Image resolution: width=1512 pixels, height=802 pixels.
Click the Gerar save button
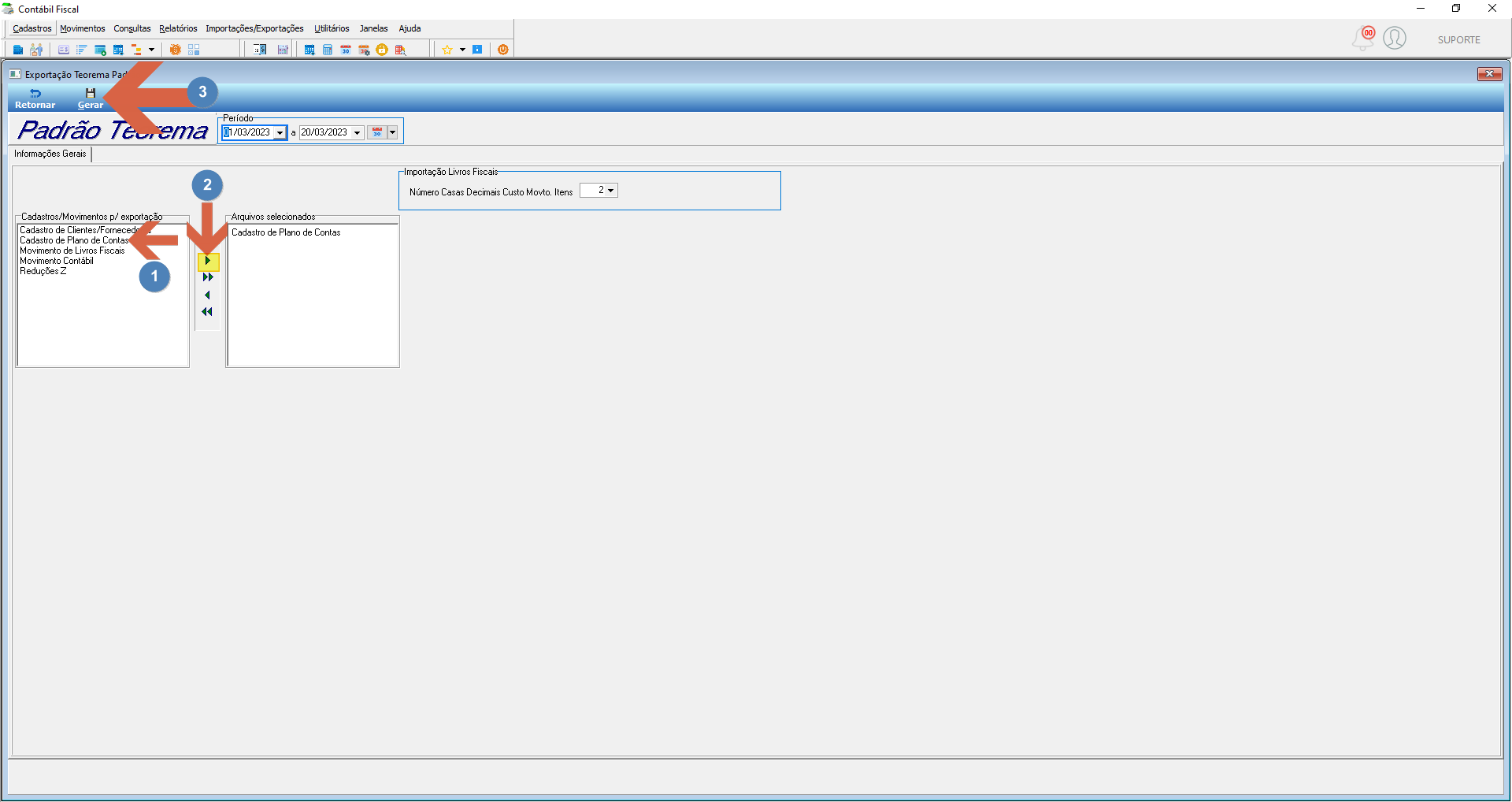pos(91,98)
